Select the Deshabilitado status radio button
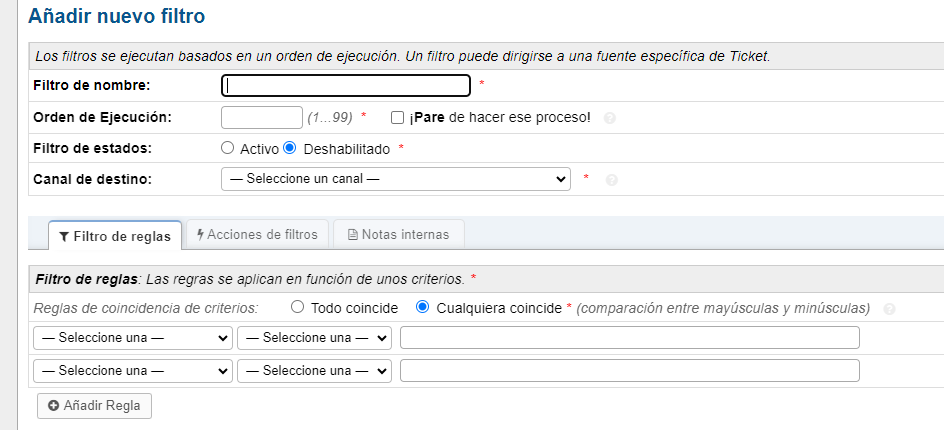 (290, 148)
